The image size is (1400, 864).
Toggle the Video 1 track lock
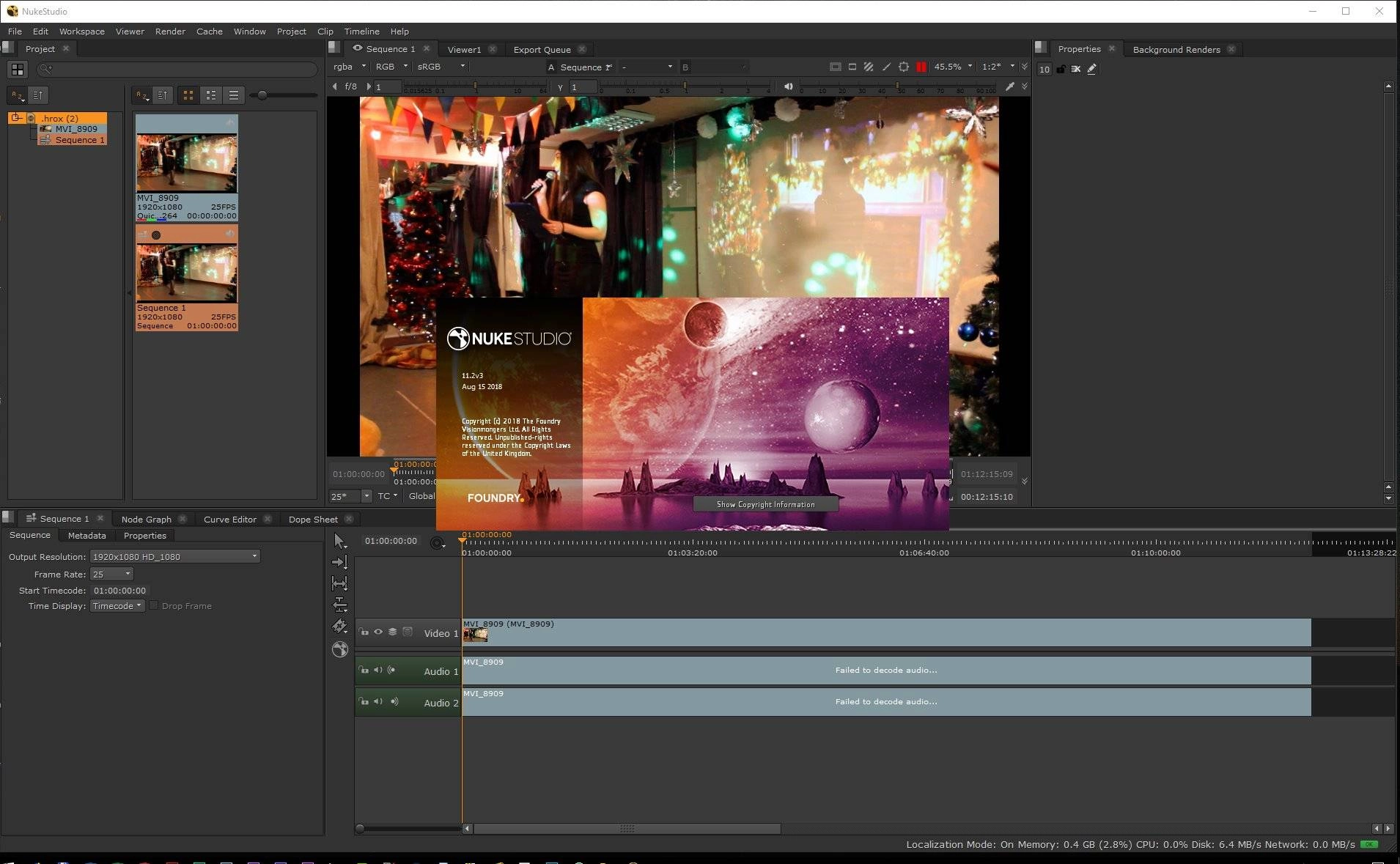coord(364,632)
